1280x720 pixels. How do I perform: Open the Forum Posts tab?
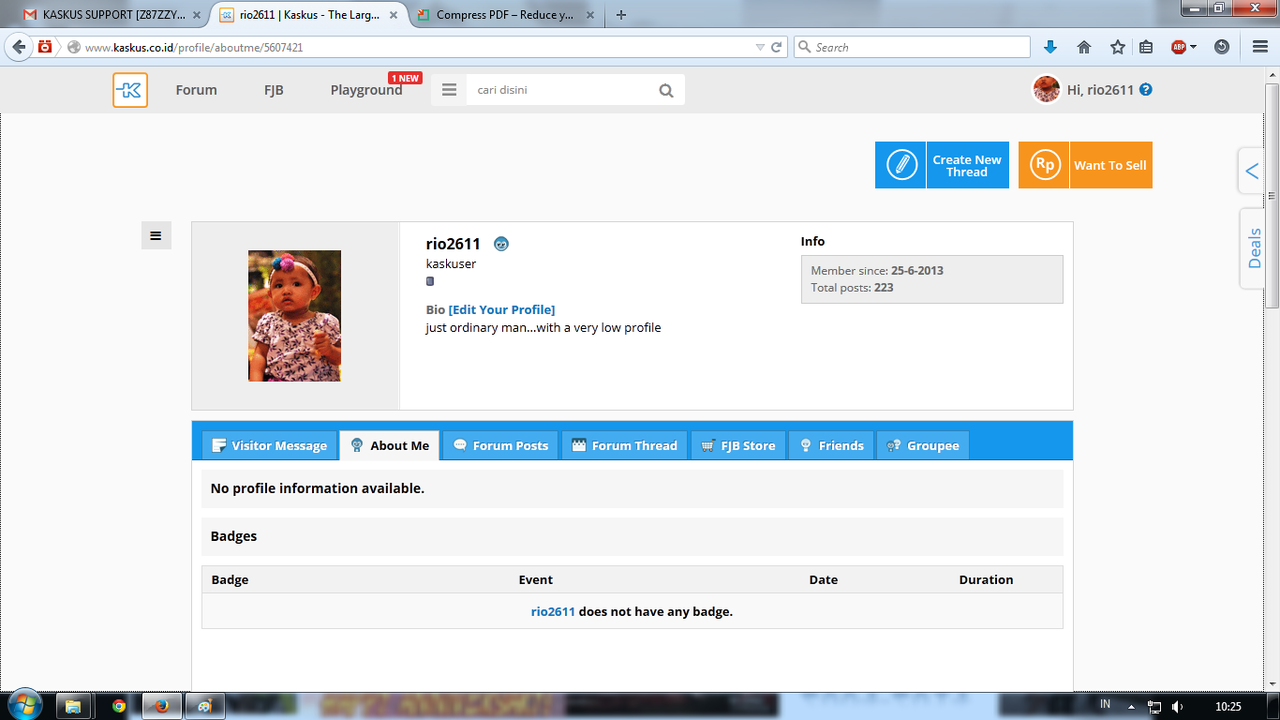[501, 445]
